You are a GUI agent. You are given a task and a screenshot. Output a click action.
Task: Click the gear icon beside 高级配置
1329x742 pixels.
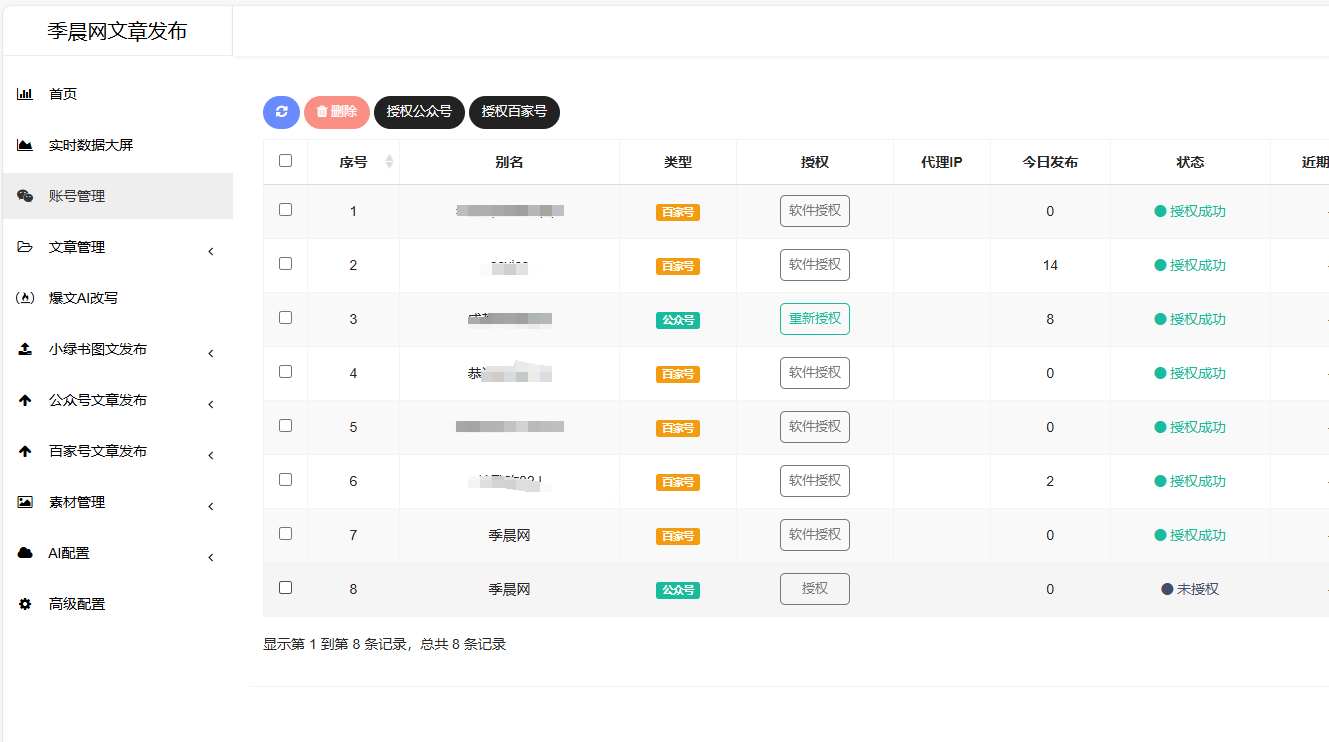pos(25,604)
